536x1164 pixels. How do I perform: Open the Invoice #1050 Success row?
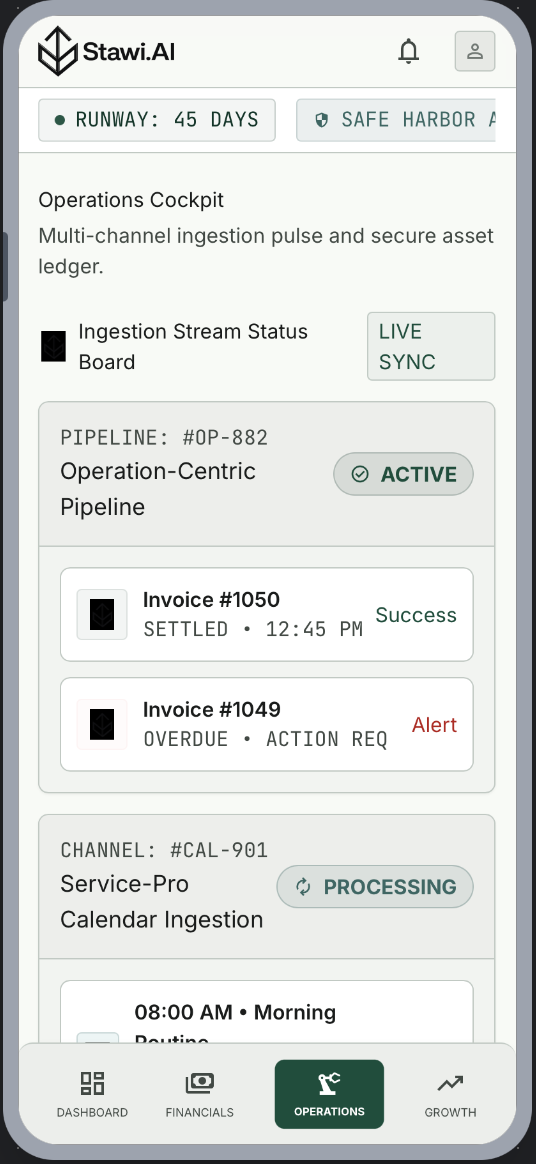(267, 615)
